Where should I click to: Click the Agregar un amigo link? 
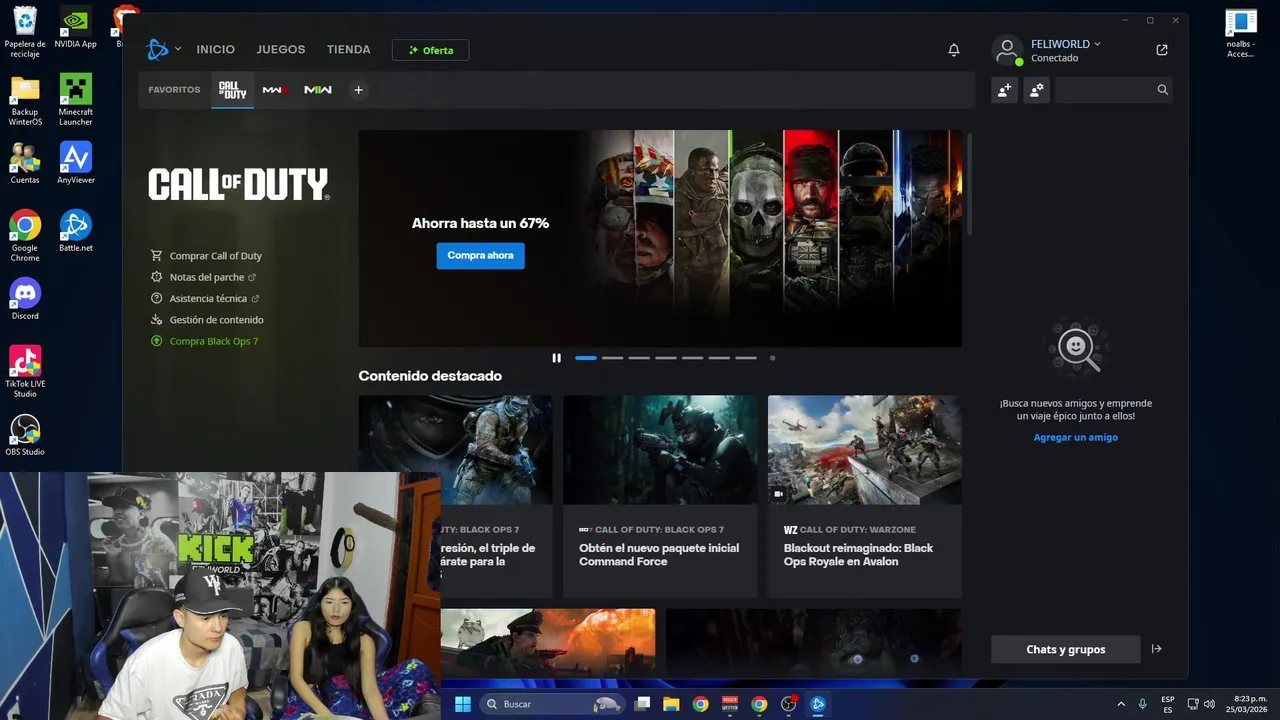(x=1076, y=437)
